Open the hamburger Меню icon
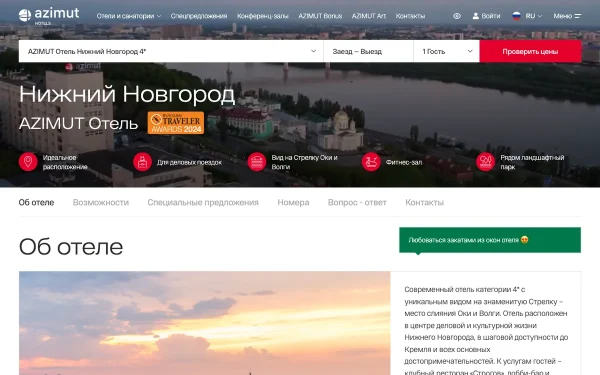Image resolution: width=600 pixels, height=375 pixels. pyautogui.click(x=578, y=16)
